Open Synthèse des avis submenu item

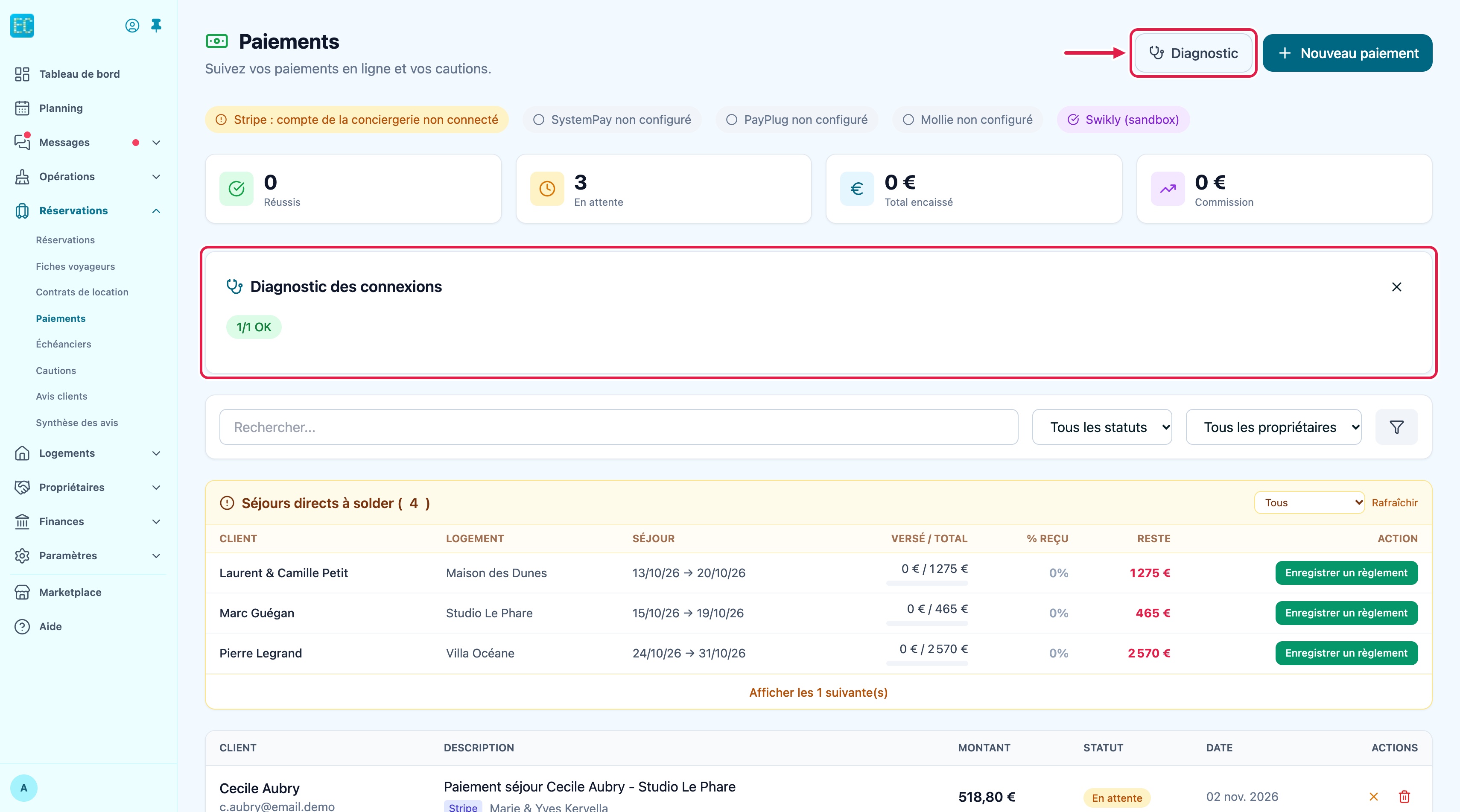pyautogui.click(x=77, y=423)
